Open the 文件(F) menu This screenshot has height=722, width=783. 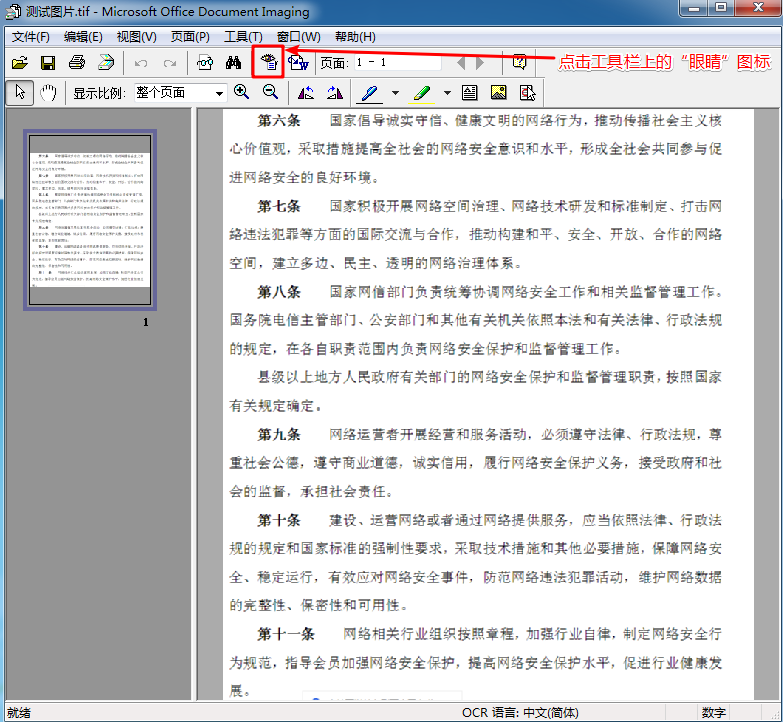click(x=30, y=37)
